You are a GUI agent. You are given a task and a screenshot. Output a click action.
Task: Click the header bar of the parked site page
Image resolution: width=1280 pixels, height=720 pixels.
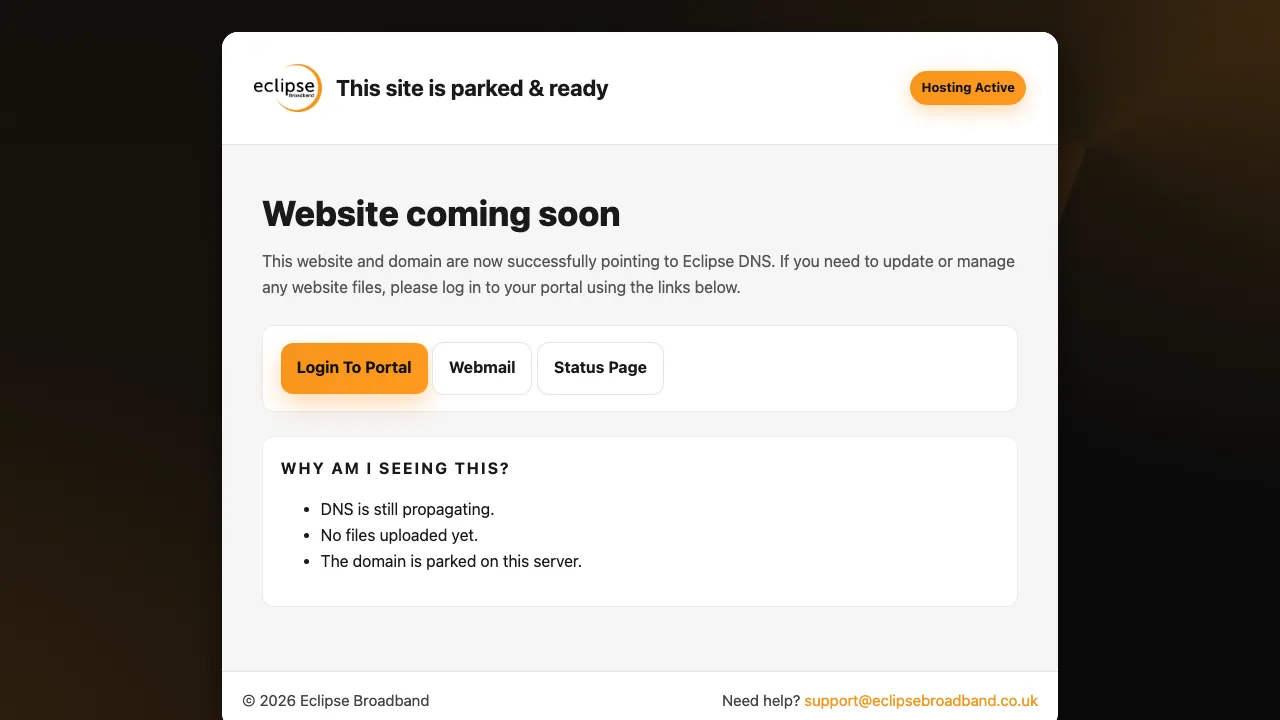click(x=700, y=88)
